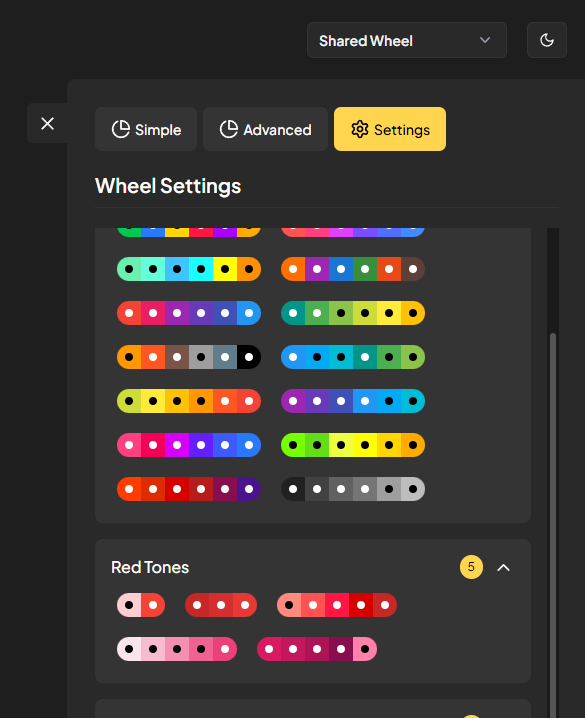Select the five-swatch salmon to crimson palette

(x=337, y=605)
